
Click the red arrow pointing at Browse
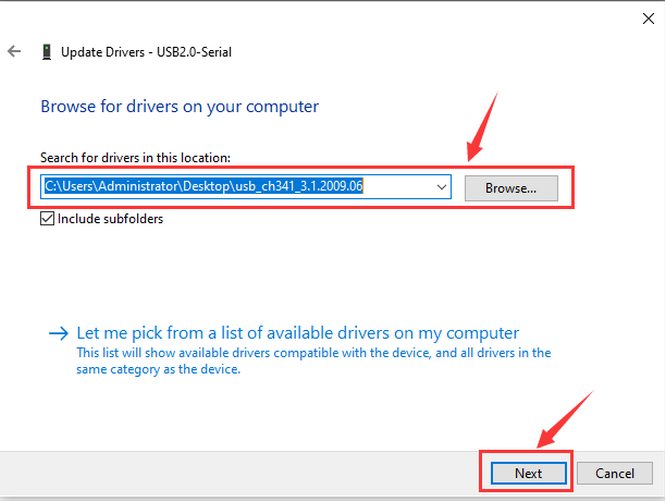[x=482, y=127]
